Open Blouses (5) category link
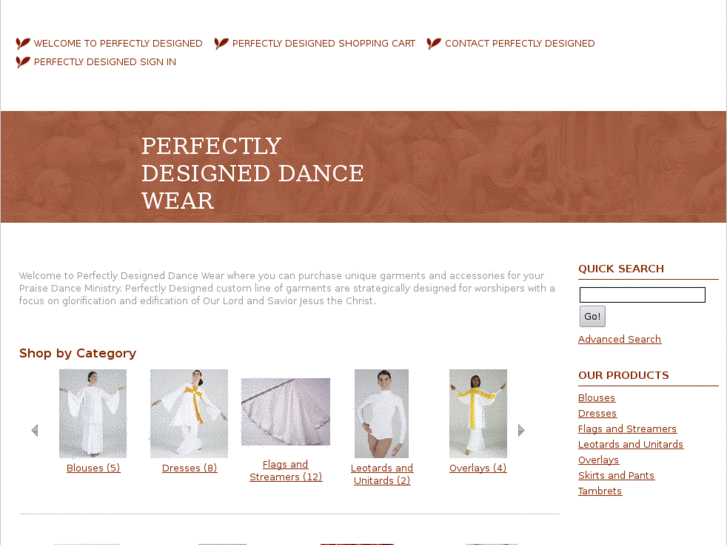Viewport: 727px width, 545px height. pyautogui.click(x=93, y=468)
